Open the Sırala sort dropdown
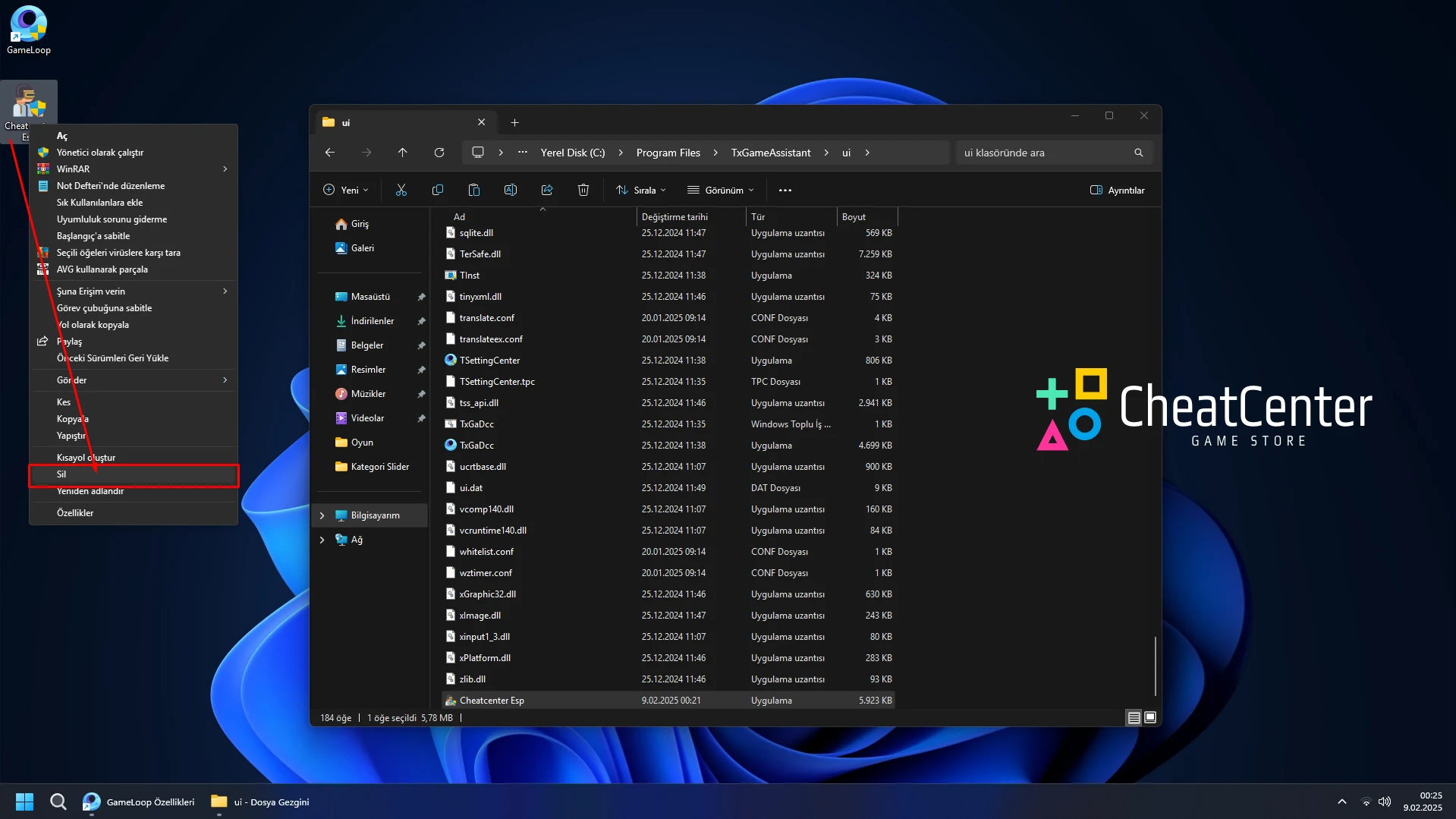Image resolution: width=1456 pixels, height=819 pixels. 641,190
